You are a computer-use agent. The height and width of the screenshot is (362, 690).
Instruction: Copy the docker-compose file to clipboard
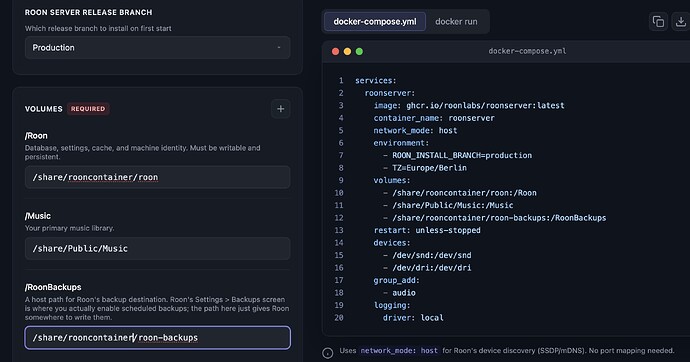658,22
